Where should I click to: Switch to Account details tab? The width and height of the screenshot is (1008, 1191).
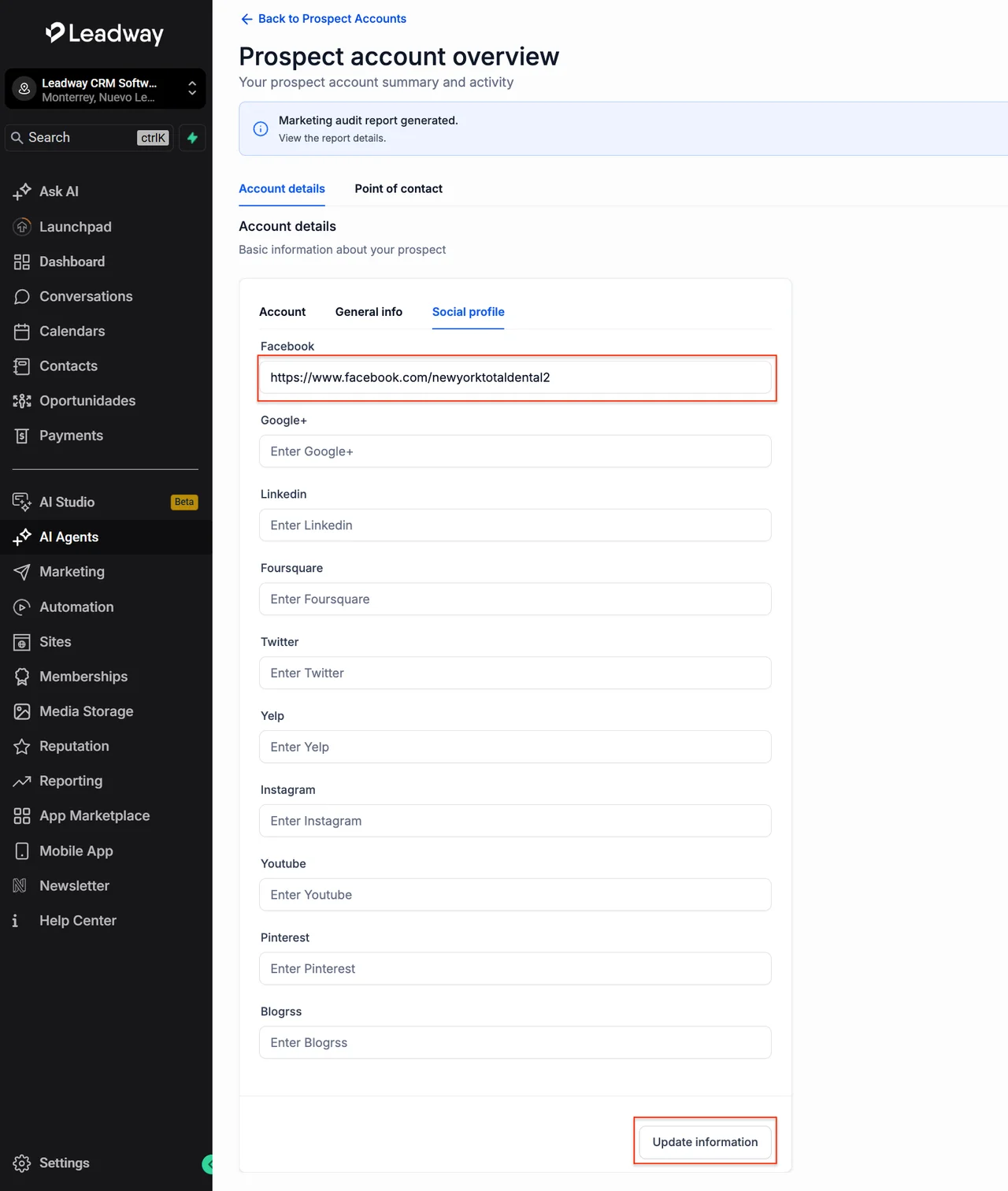click(282, 189)
